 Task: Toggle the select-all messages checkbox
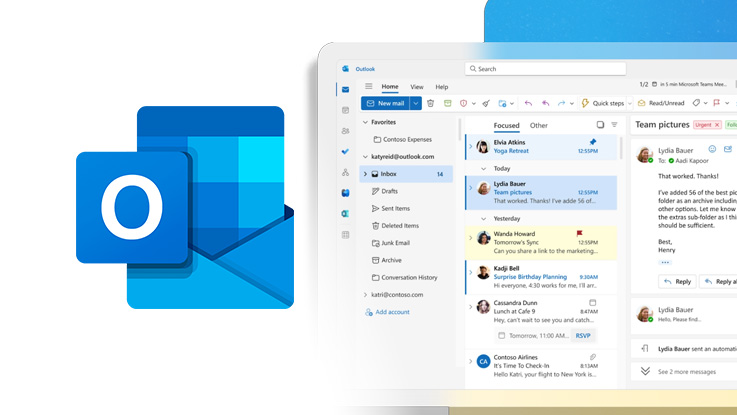pos(600,125)
